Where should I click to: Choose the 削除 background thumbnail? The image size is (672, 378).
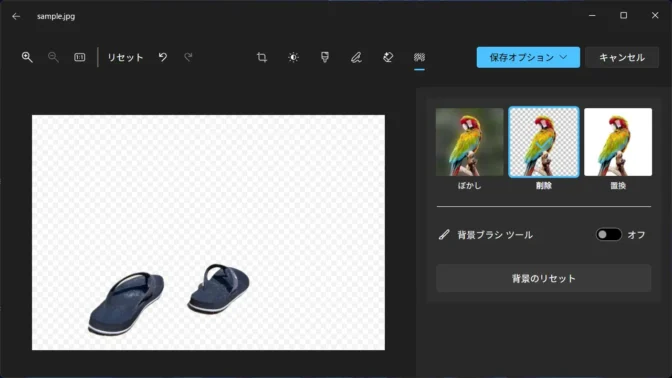click(x=543, y=142)
